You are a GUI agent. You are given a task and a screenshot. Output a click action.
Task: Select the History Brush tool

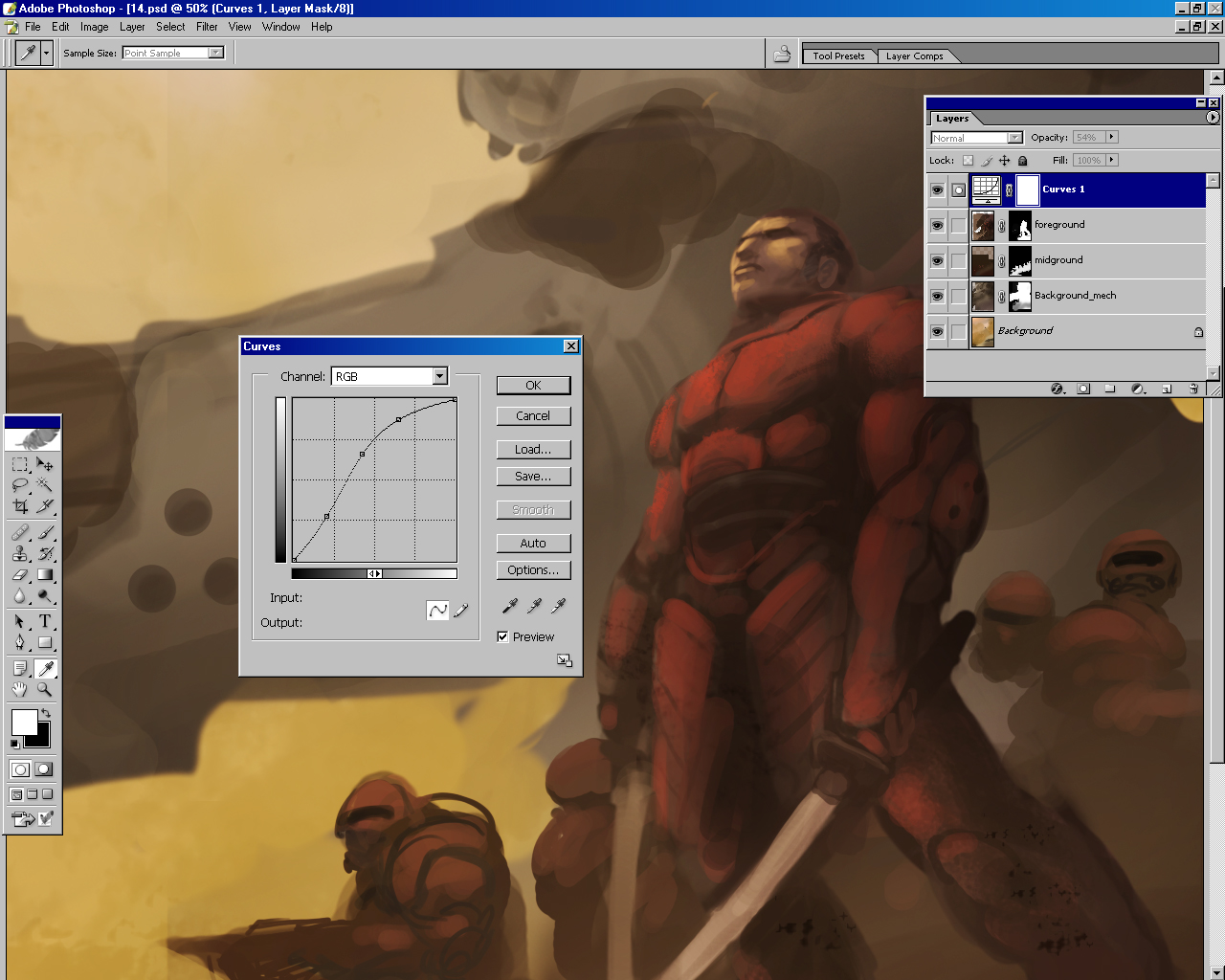pyautogui.click(x=45, y=553)
